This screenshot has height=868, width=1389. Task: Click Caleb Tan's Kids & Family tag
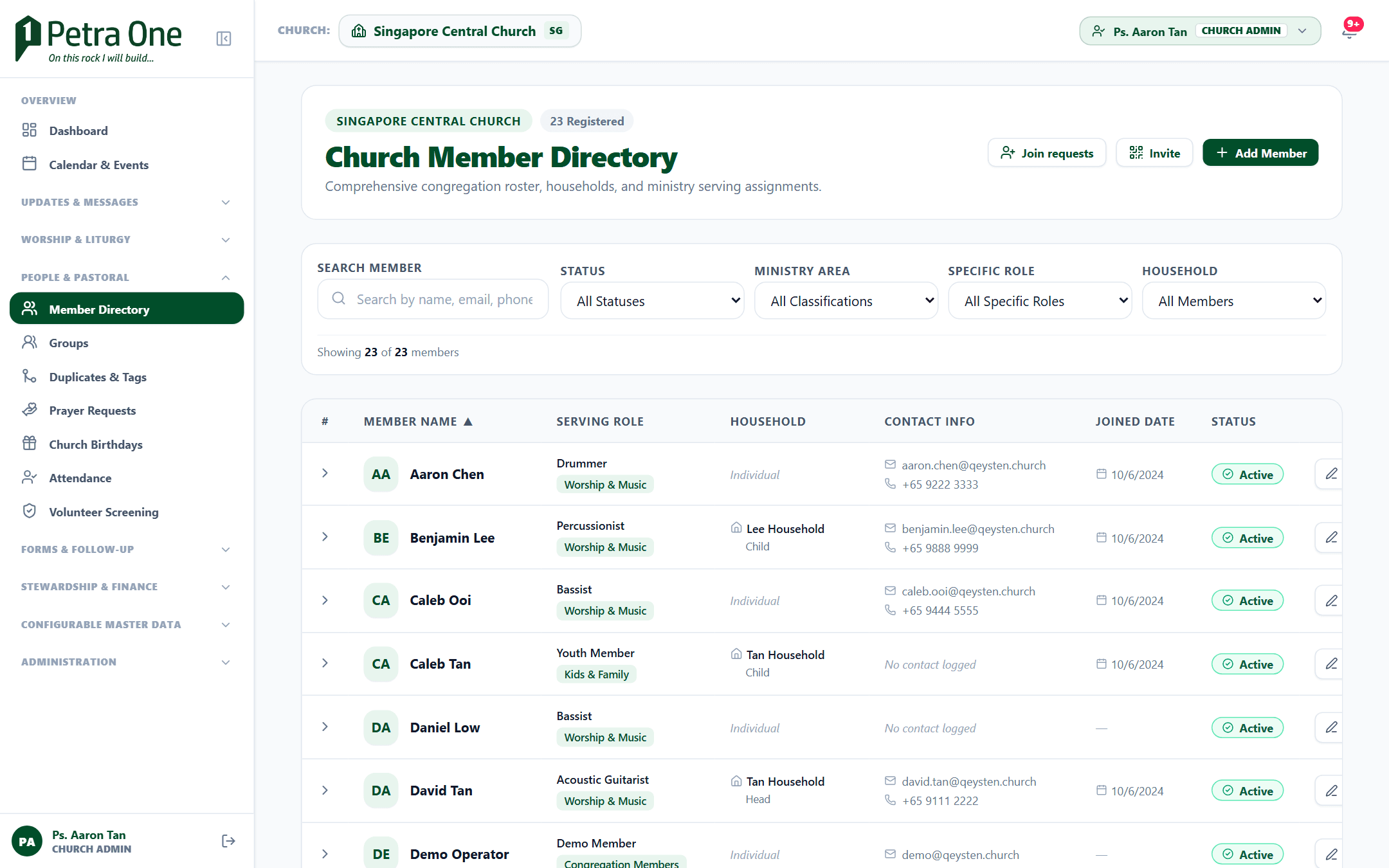pos(596,674)
